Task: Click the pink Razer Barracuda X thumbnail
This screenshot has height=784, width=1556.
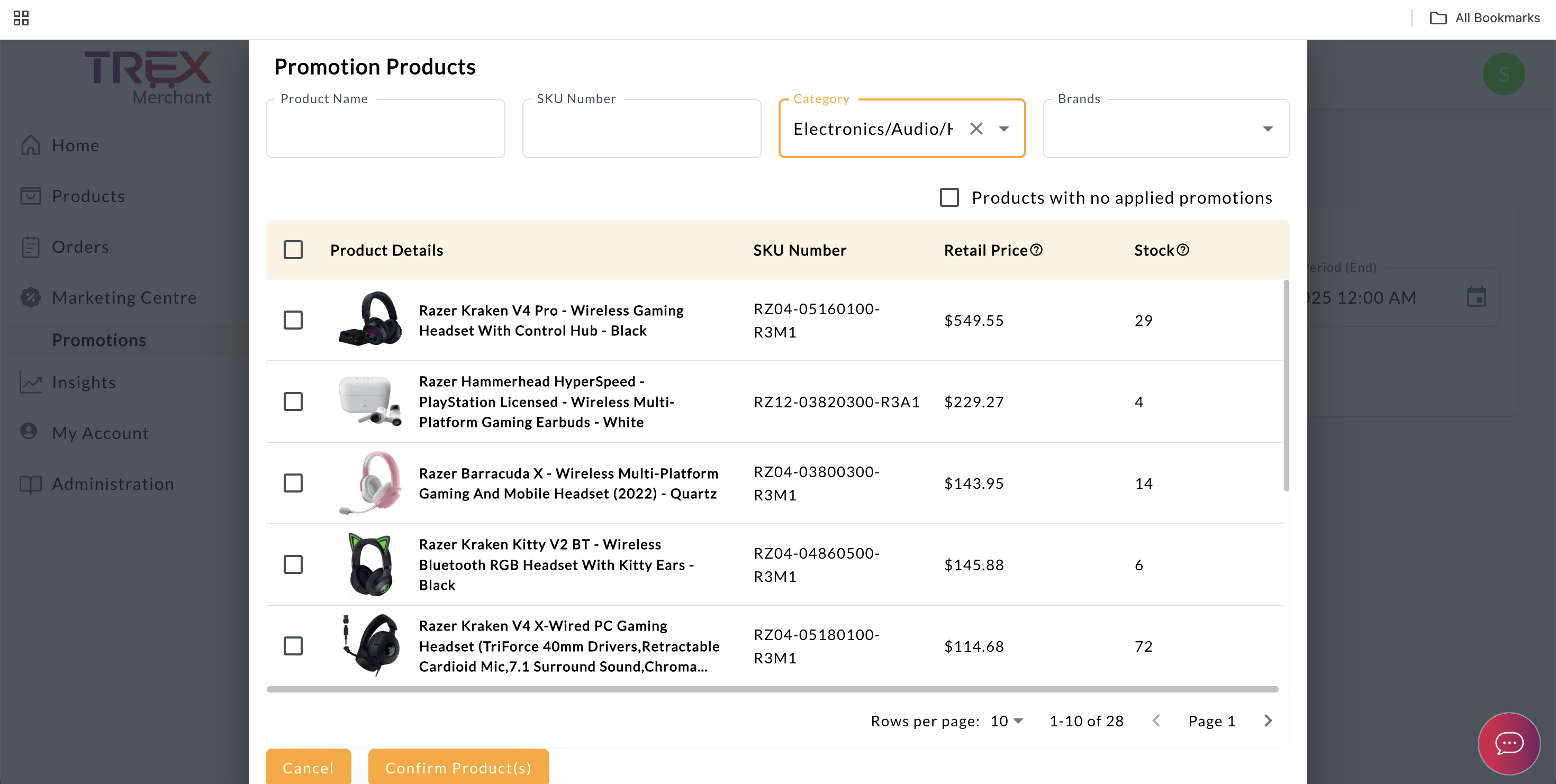Action: pyautogui.click(x=370, y=483)
